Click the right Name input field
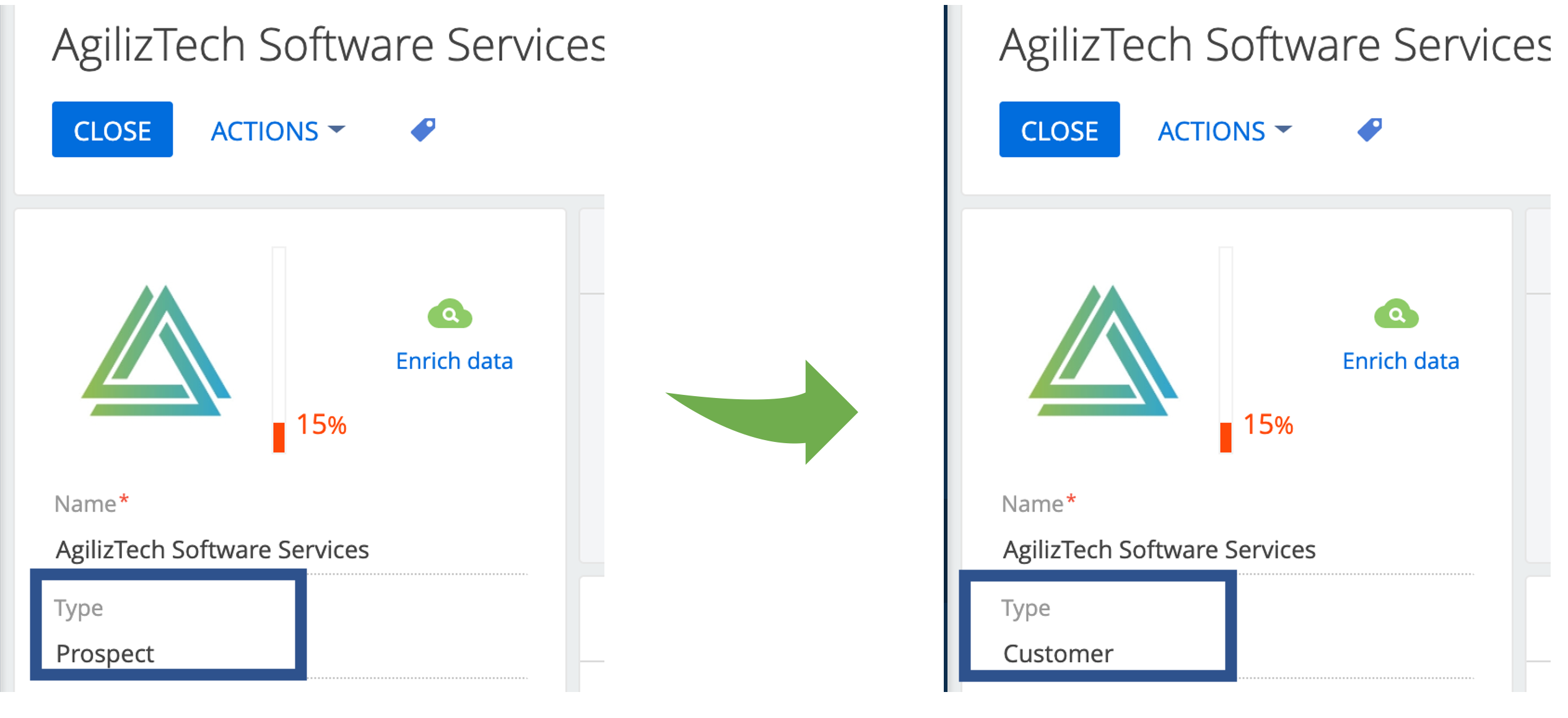Screen dimensions: 1568x718 coord(1237,550)
